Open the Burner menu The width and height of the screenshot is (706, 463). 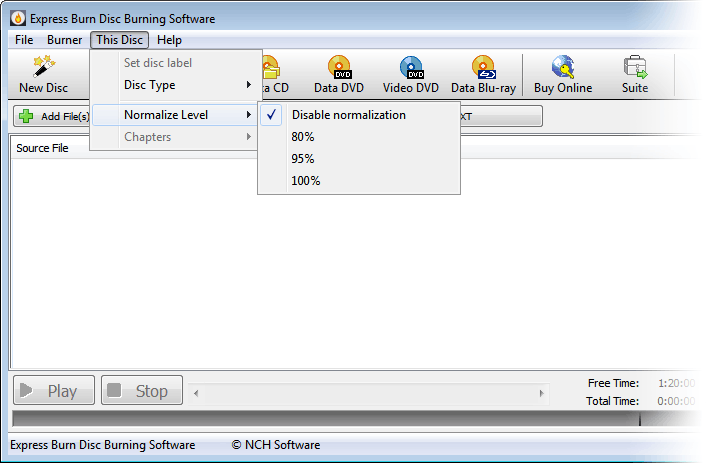(x=64, y=40)
